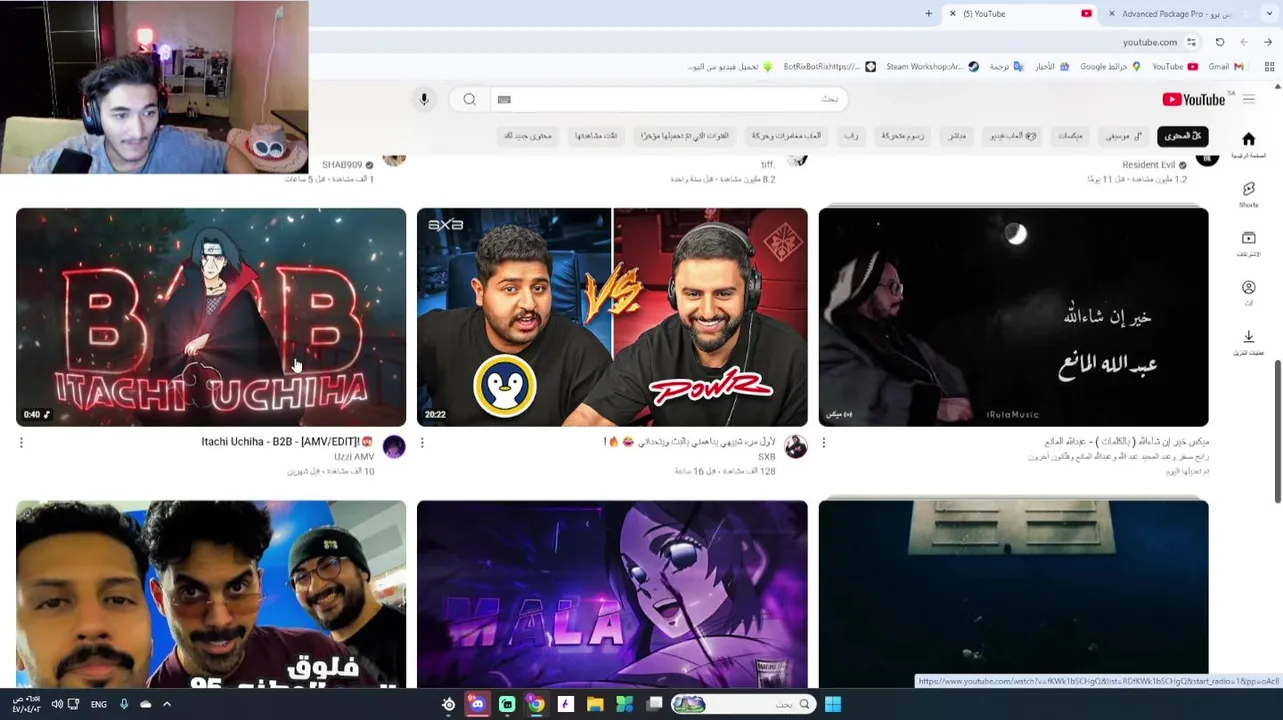The height and width of the screenshot is (720, 1283).
Task: Open the on-screen keyboard icon in search box
Action: pos(504,99)
